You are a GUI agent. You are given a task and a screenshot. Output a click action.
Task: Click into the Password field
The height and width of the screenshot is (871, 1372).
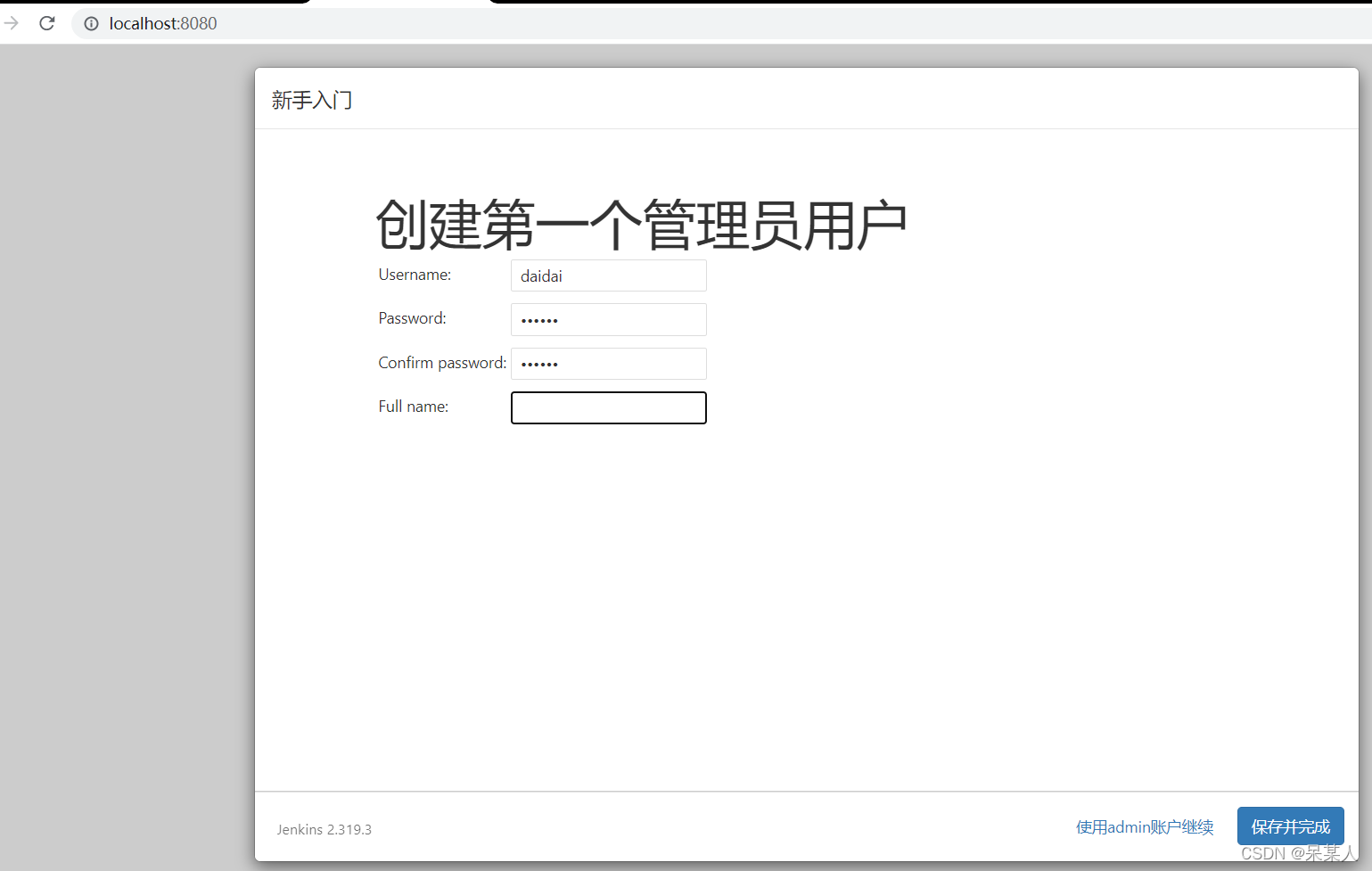click(609, 319)
